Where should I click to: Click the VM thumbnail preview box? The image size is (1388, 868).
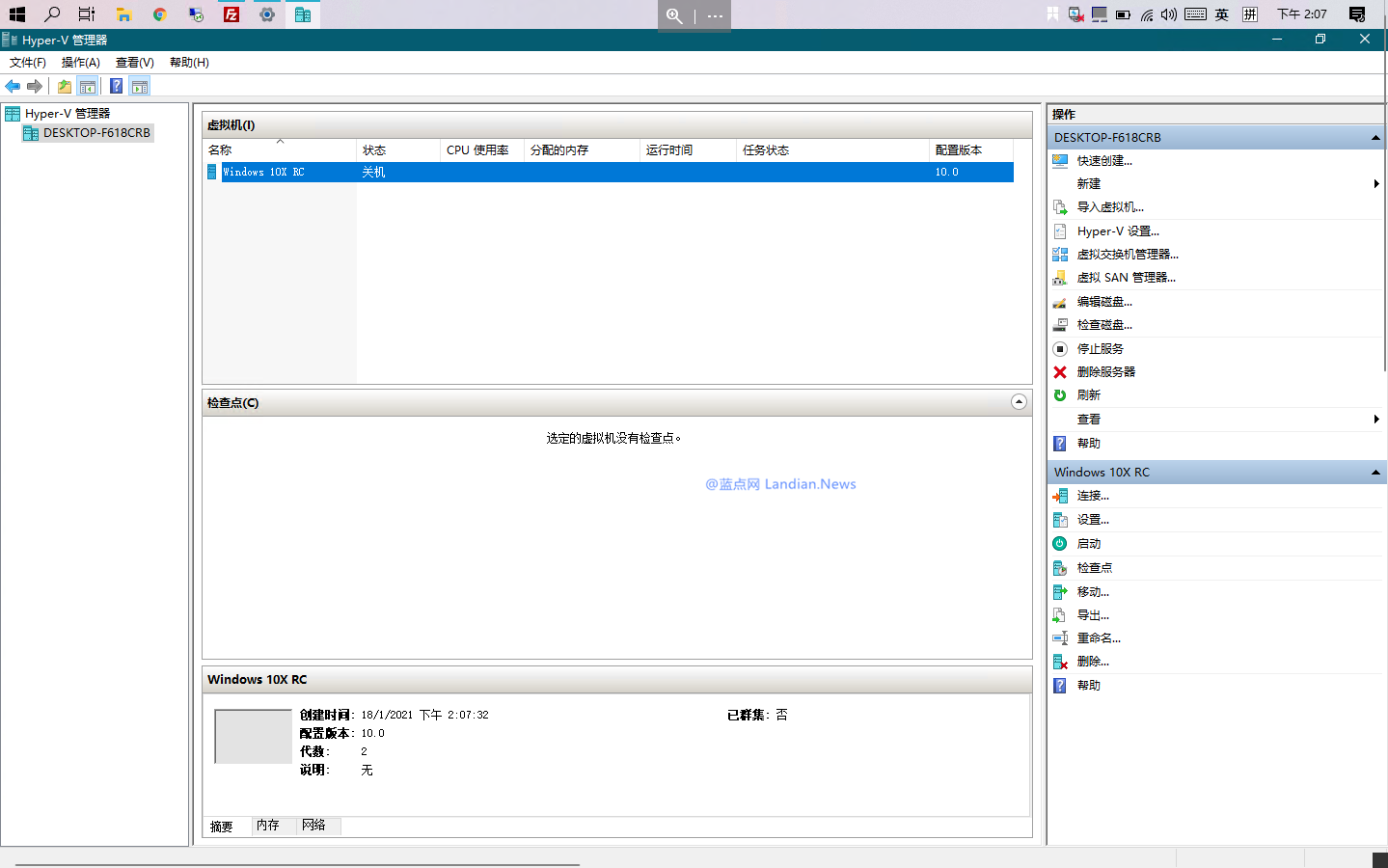tap(253, 737)
